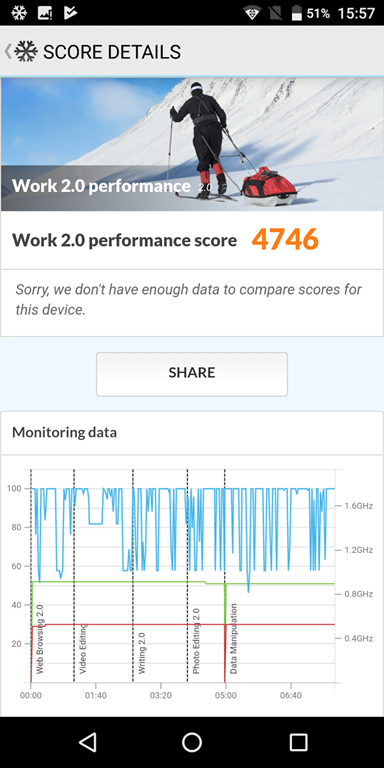The width and height of the screenshot is (384, 768).
Task: Tap the Monitoring data section heading
Action: 64,432
